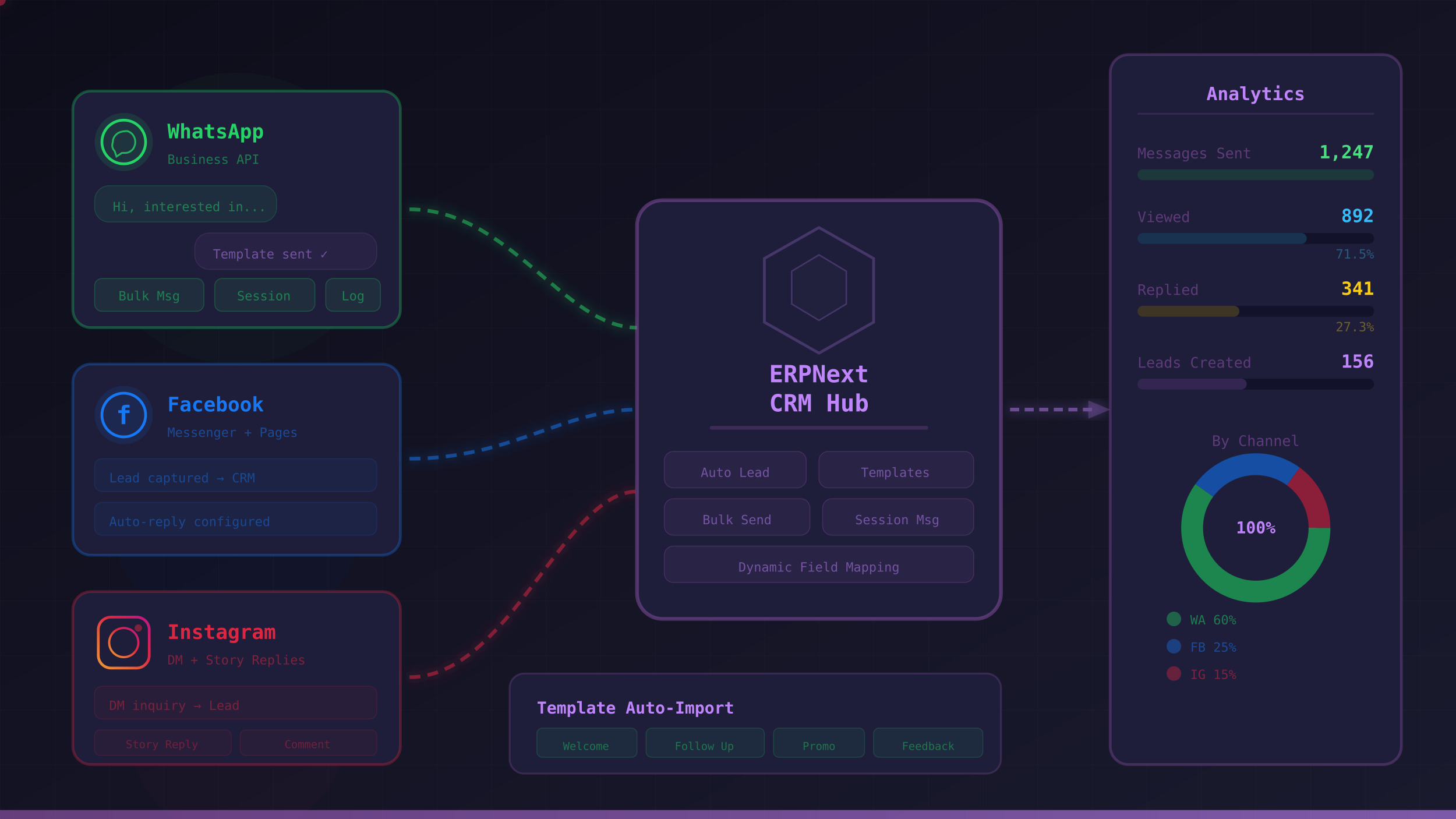Select the Feedback template chip

928,743
